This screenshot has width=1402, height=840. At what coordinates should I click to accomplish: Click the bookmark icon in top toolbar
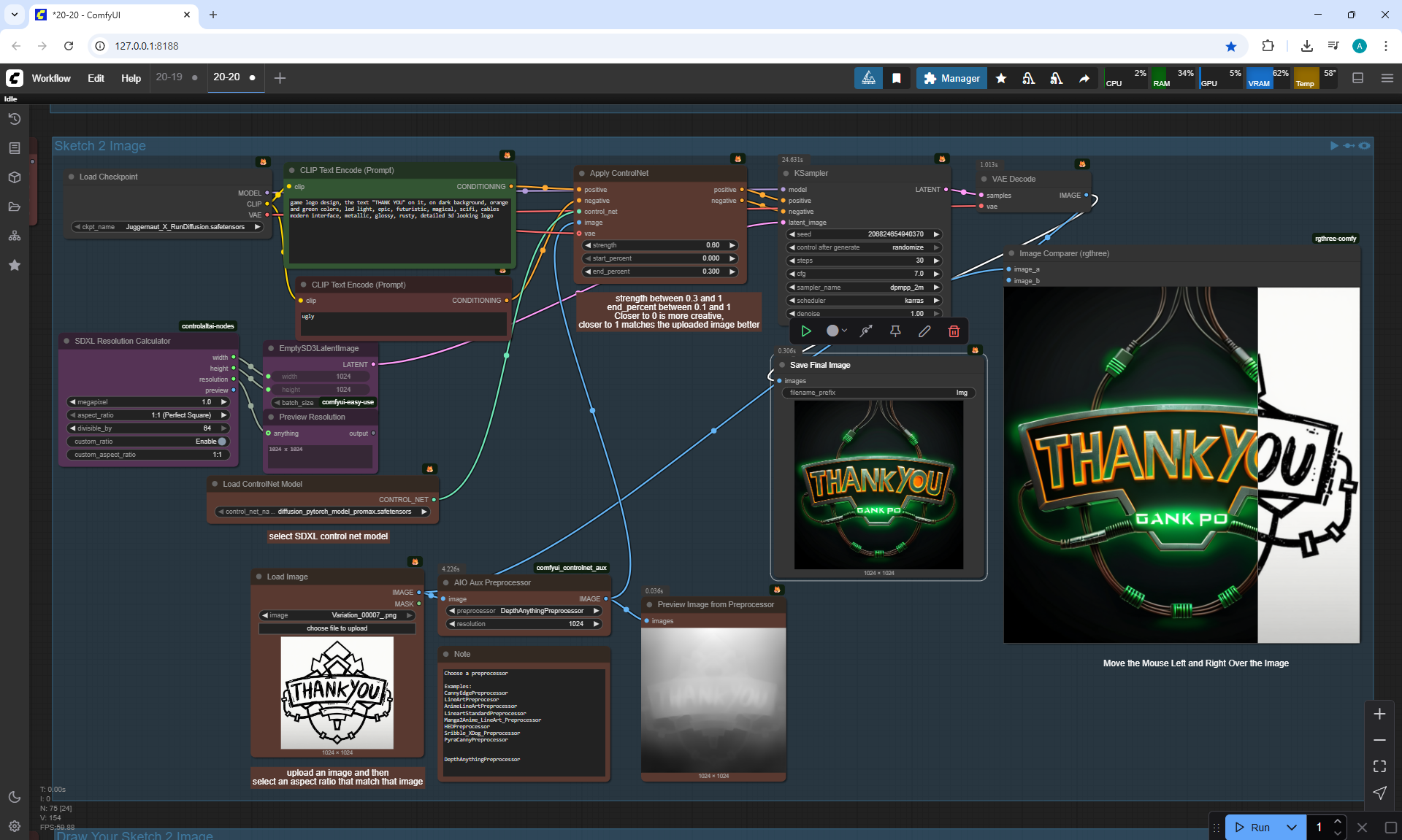897,78
